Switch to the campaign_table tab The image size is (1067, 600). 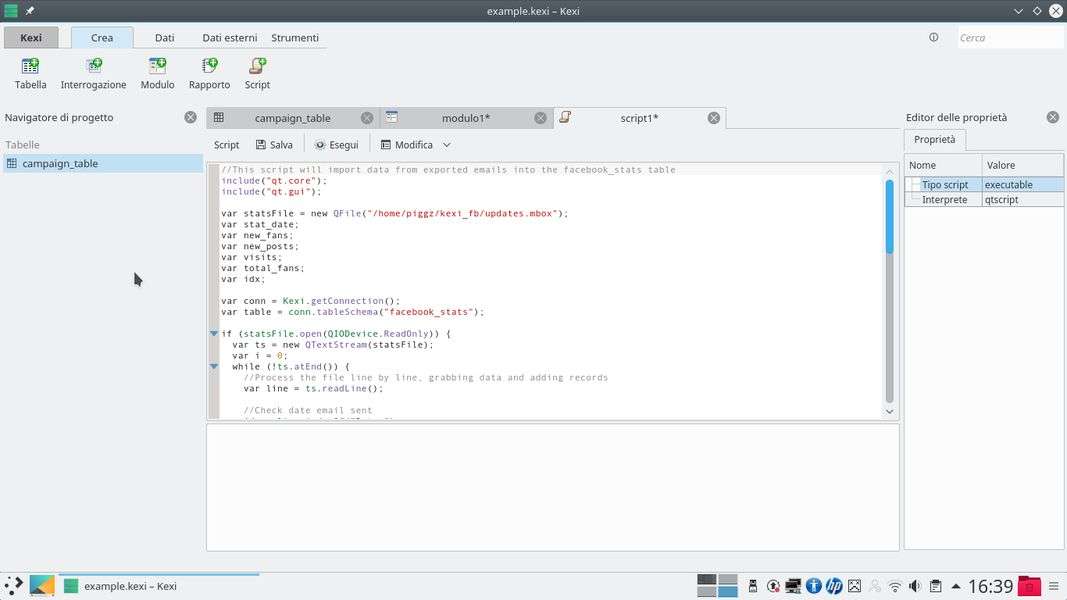[291, 118]
